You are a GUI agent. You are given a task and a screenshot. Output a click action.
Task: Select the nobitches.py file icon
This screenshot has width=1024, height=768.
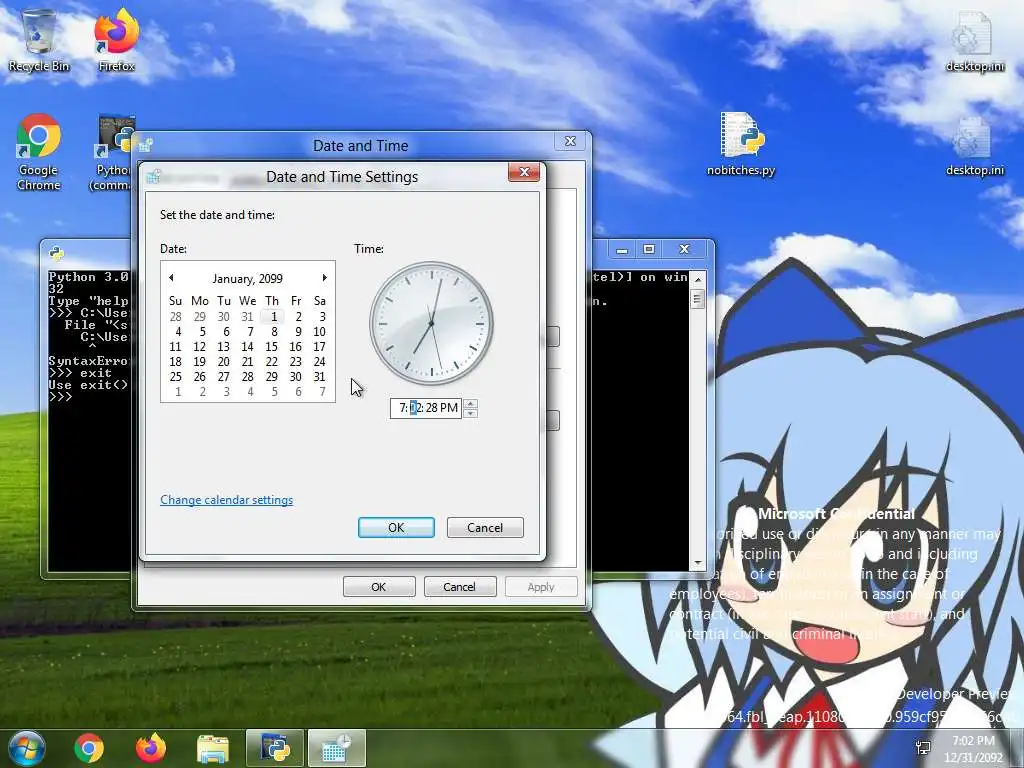coord(741,144)
